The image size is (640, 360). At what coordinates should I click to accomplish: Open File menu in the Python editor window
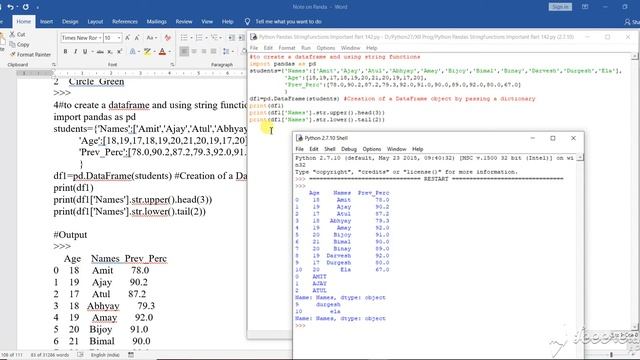(x=254, y=48)
